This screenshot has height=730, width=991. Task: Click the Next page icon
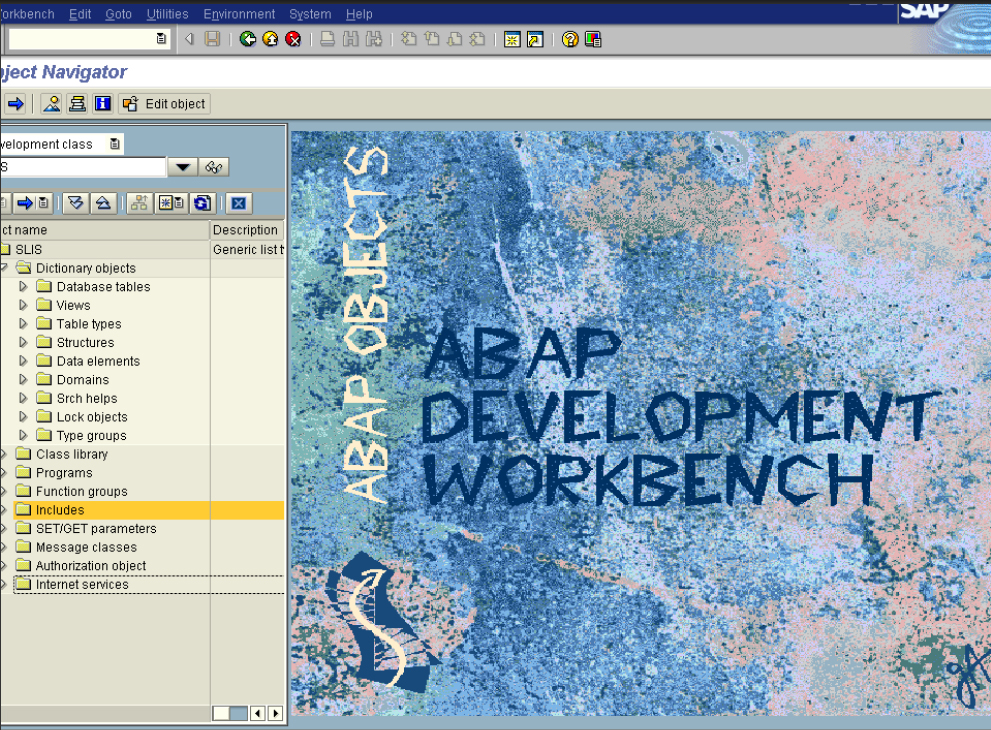(454, 39)
